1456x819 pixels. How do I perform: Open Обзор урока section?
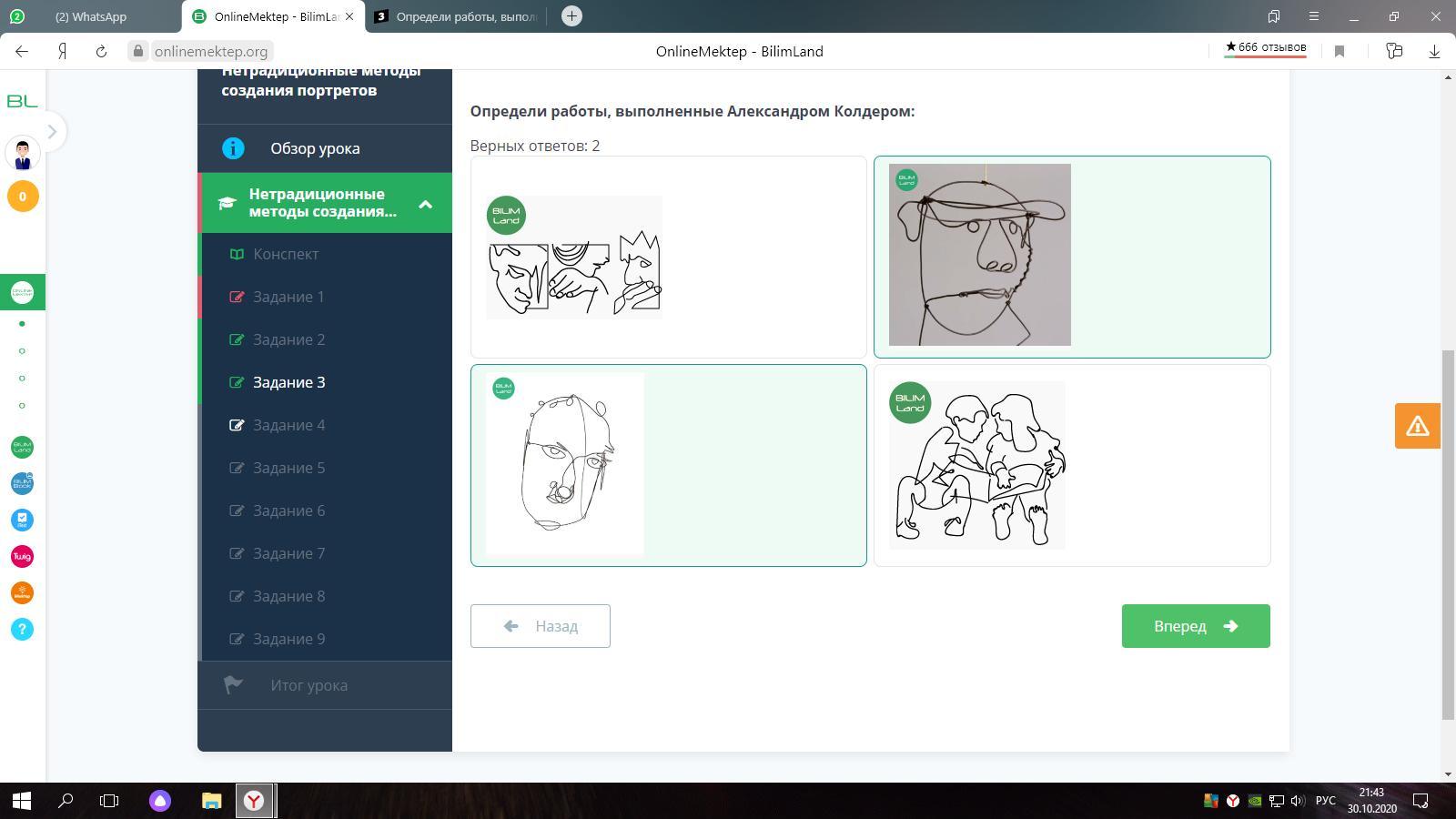(325, 148)
